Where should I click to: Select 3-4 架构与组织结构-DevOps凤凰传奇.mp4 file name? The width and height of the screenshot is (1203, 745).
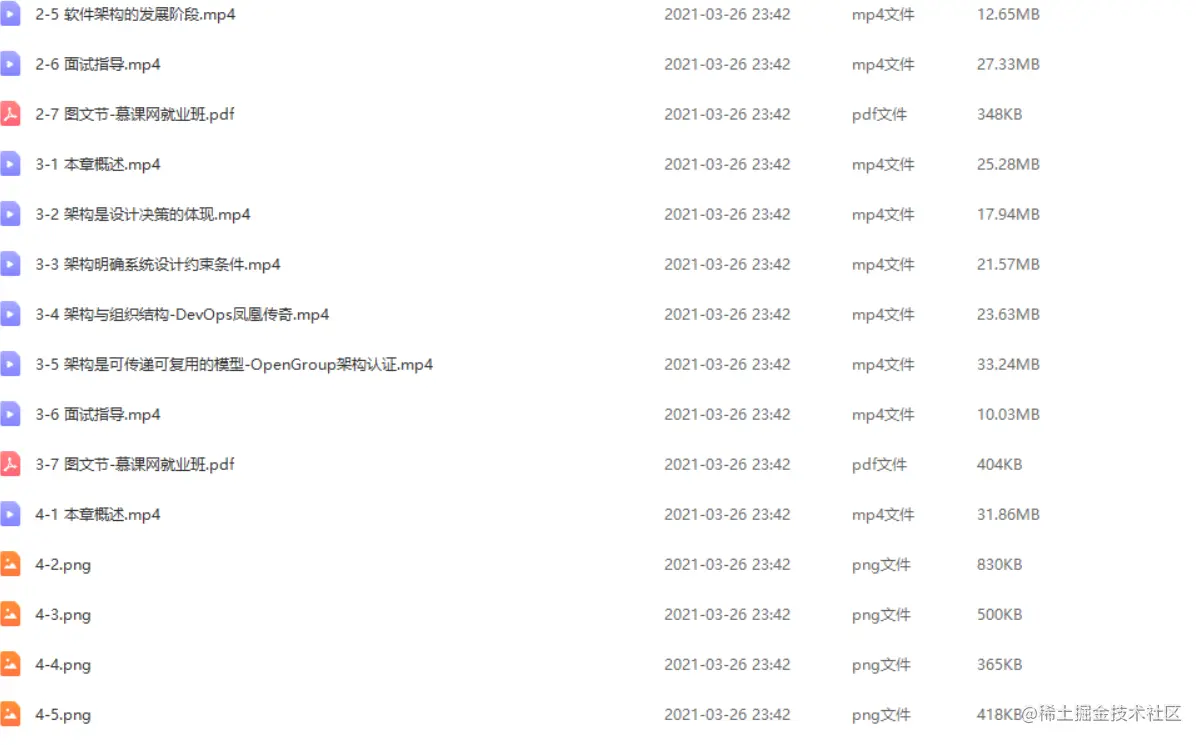pyautogui.click(x=182, y=314)
